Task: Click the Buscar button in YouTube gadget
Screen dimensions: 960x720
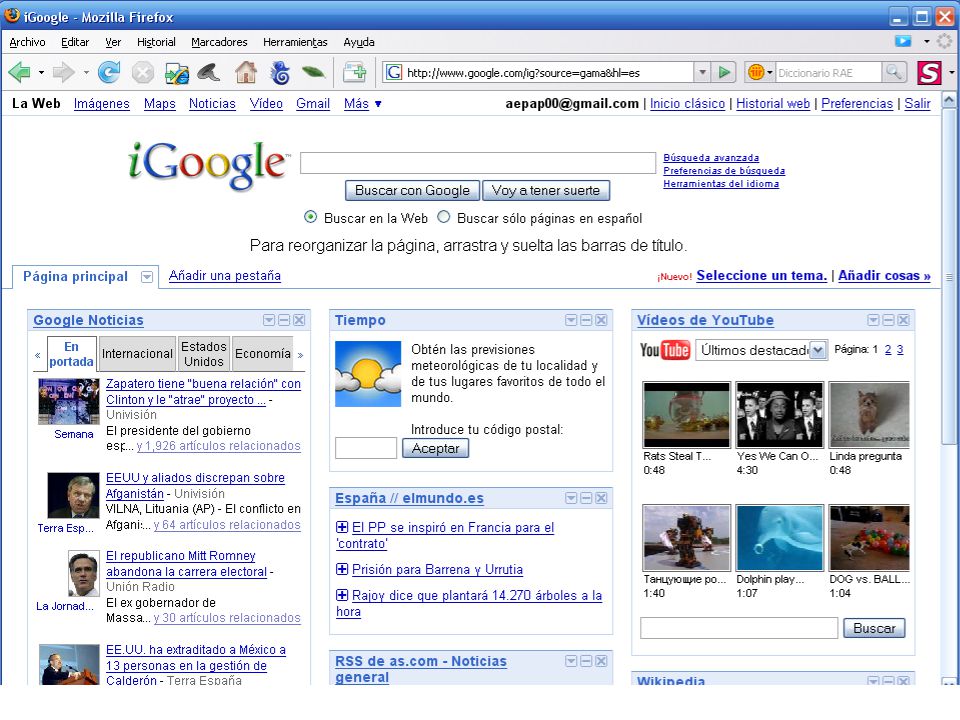Action: (874, 628)
